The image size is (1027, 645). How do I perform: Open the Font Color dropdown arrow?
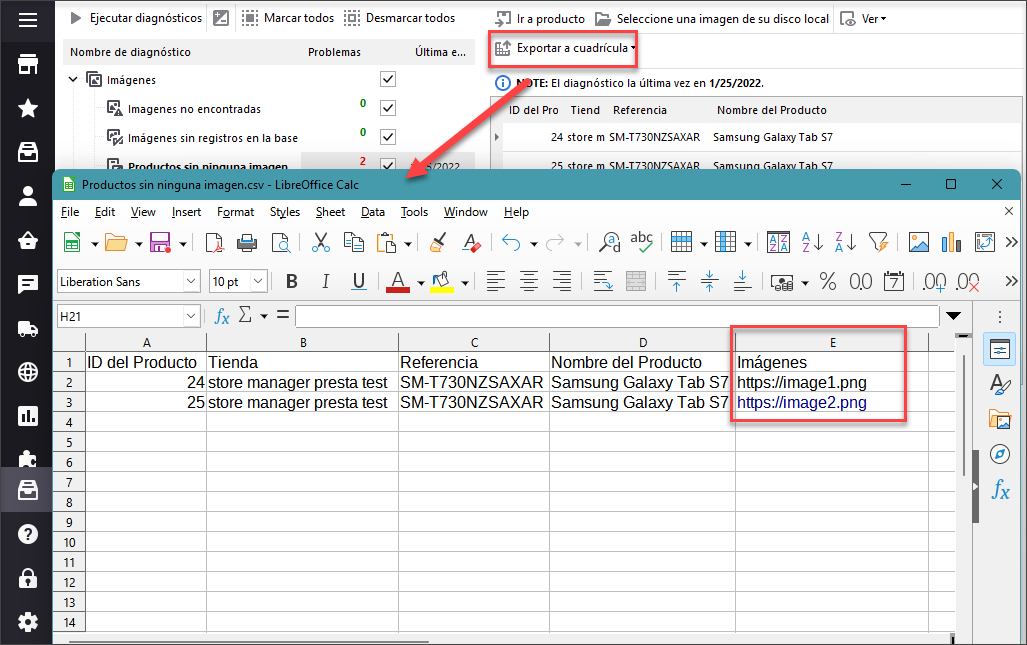tap(420, 283)
